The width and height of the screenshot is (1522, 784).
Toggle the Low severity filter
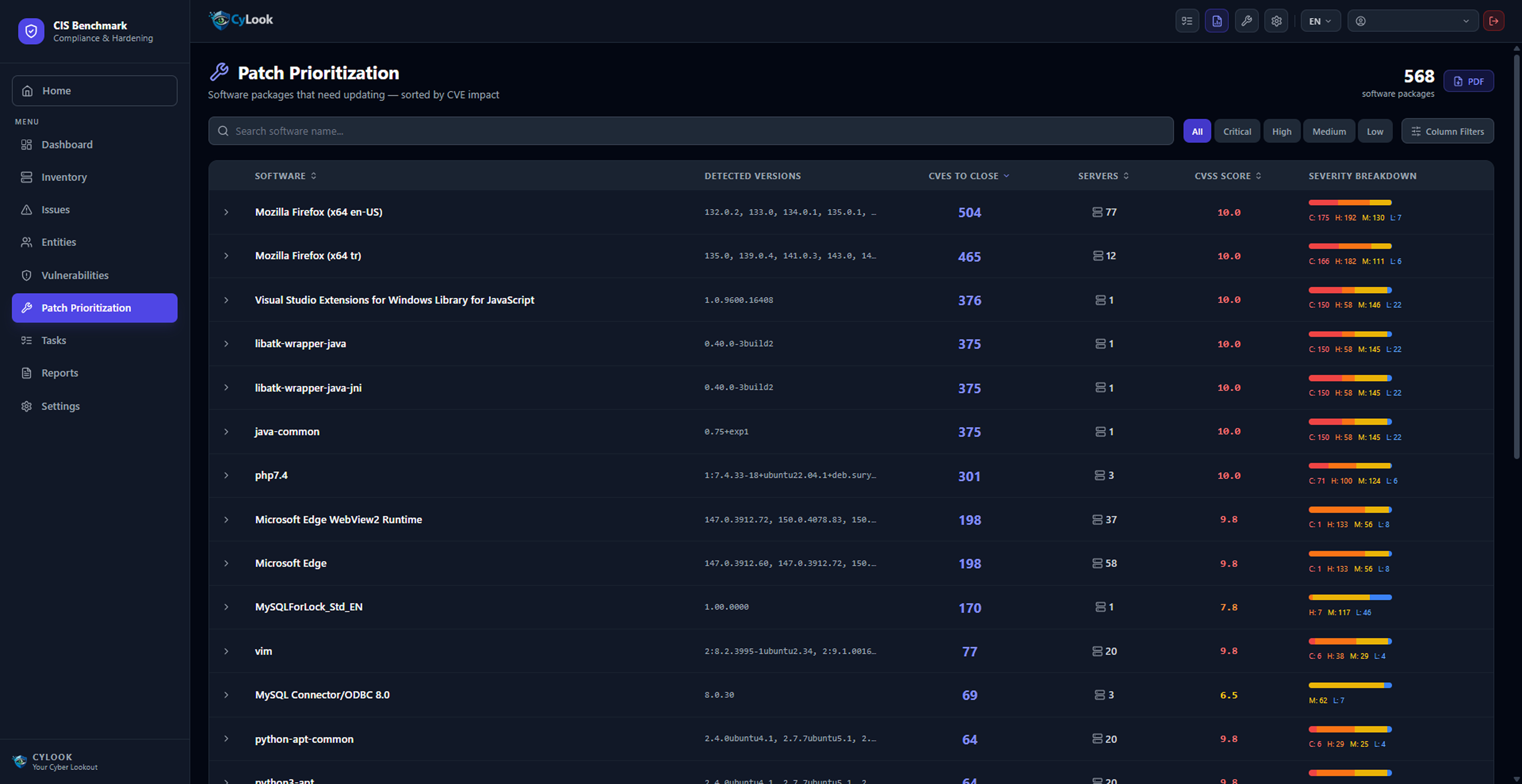[1375, 131]
